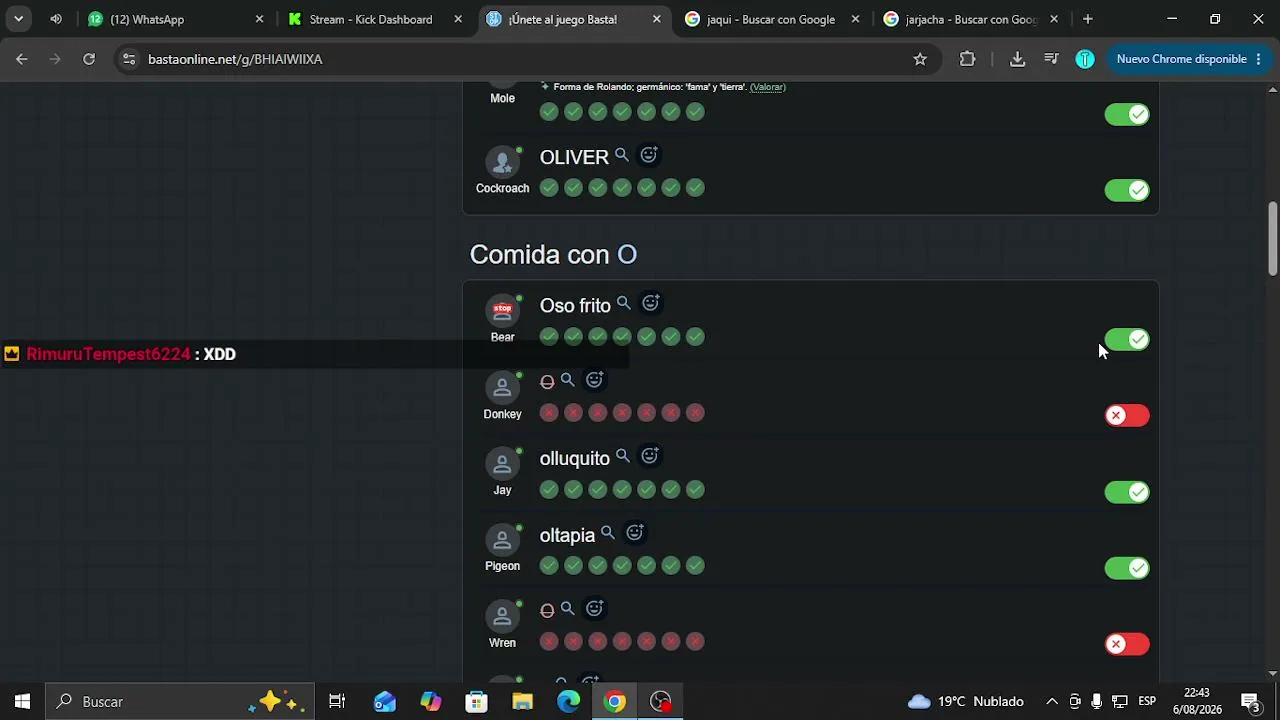Toggle approval switch for Oso frito
Image resolution: width=1280 pixels, height=720 pixels.
click(1127, 340)
